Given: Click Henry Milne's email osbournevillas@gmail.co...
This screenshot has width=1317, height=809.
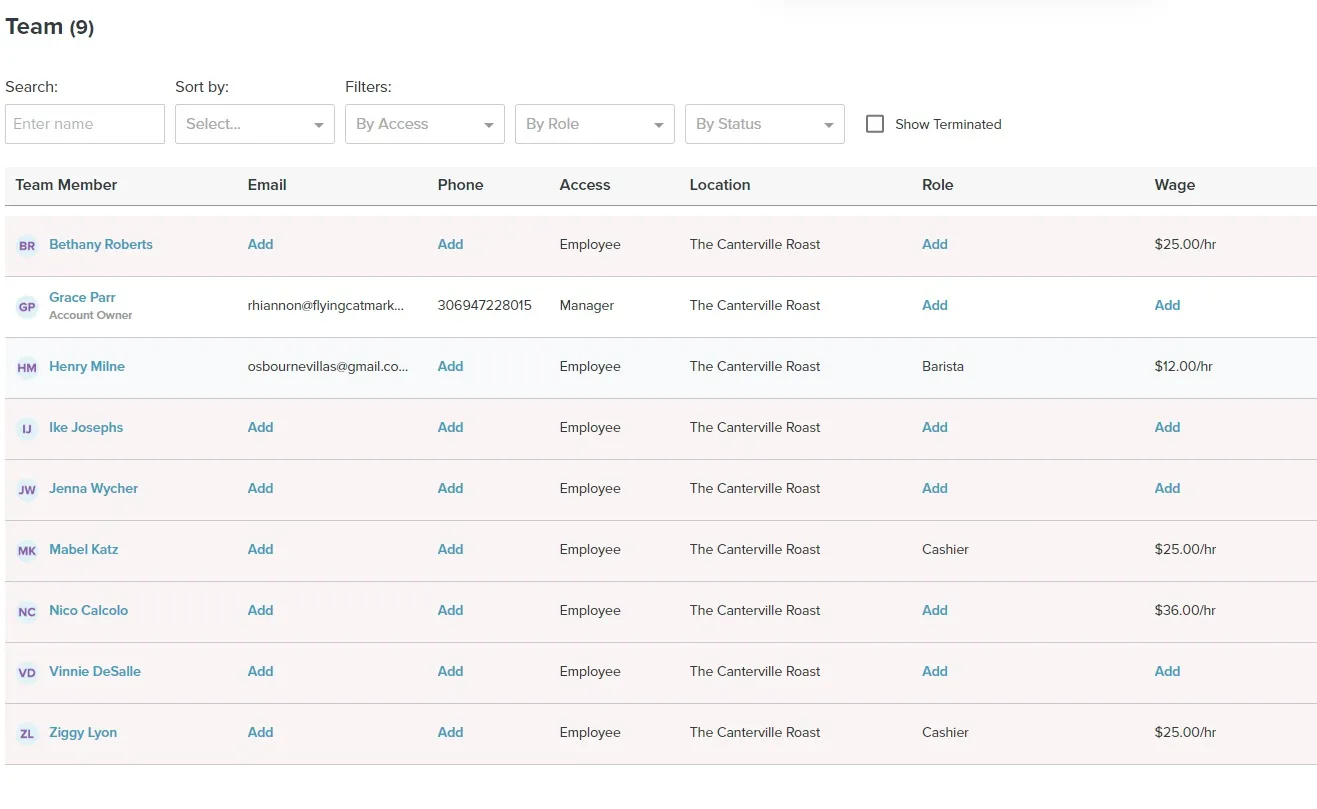Looking at the screenshot, I should tap(328, 366).
